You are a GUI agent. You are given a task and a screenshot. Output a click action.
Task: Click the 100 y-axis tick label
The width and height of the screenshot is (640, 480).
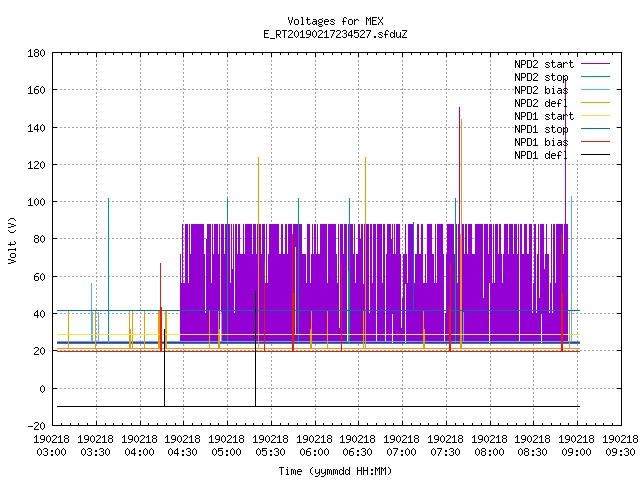click(36, 202)
